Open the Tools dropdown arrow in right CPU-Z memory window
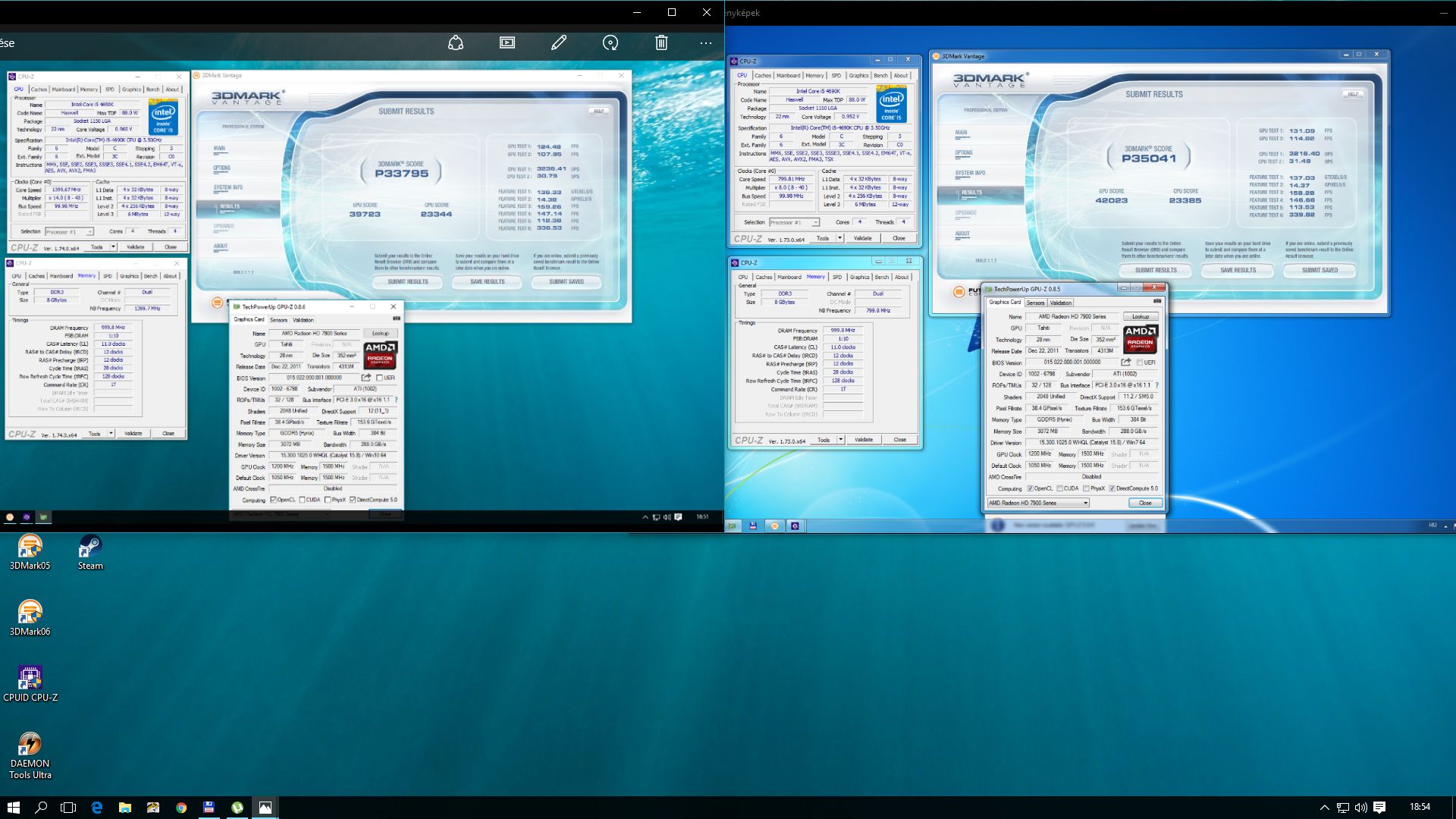This screenshot has width=1456, height=819. pyautogui.click(x=840, y=440)
